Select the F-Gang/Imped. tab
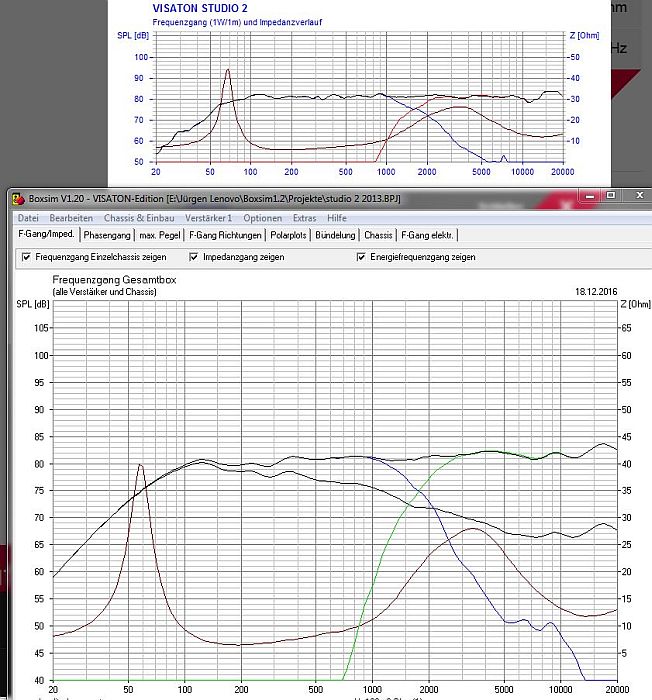Screen dimensions: 652x700 point(46,234)
